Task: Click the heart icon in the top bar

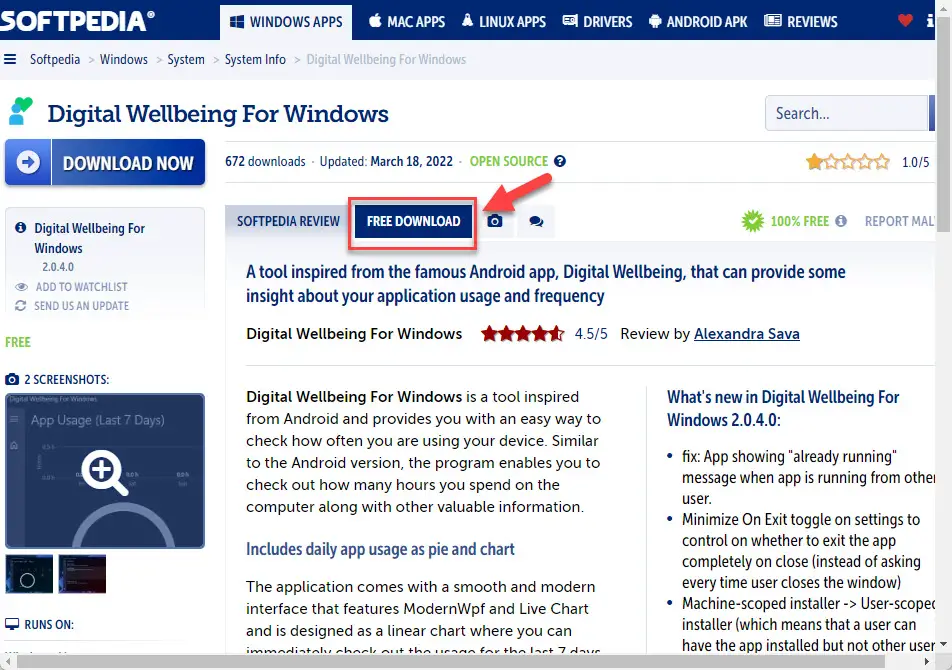Action: [905, 18]
